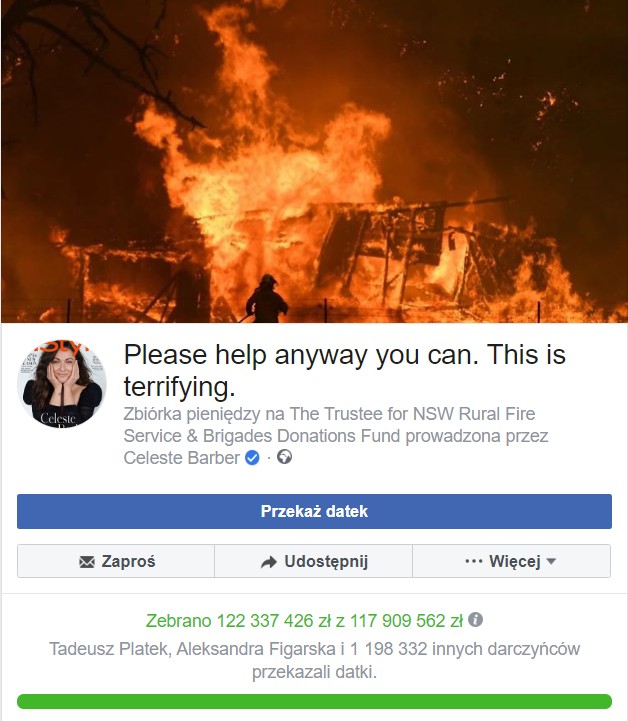Expand the Więcej dropdown arrow

tap(551, 561)
